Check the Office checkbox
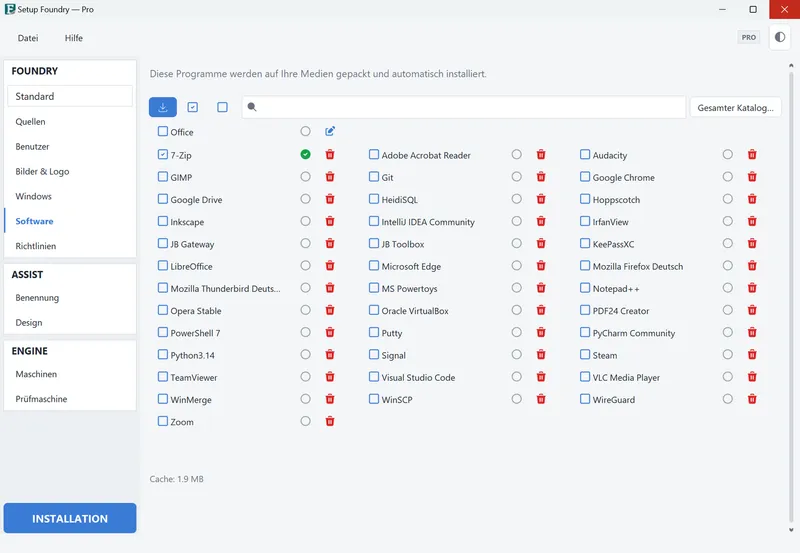Screen dimensions: 800x553 163,131
